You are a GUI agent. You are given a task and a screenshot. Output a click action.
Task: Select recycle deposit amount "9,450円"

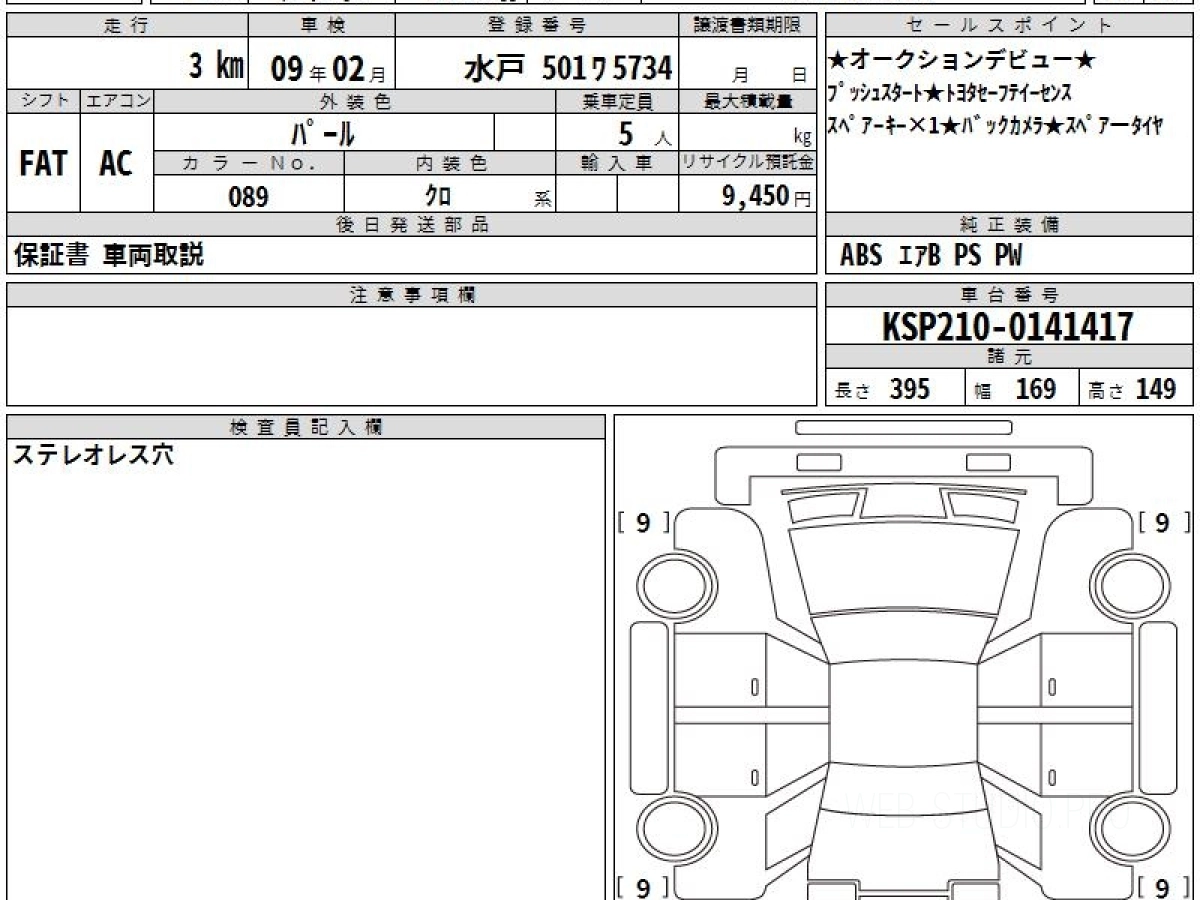[x=767, y=197]
